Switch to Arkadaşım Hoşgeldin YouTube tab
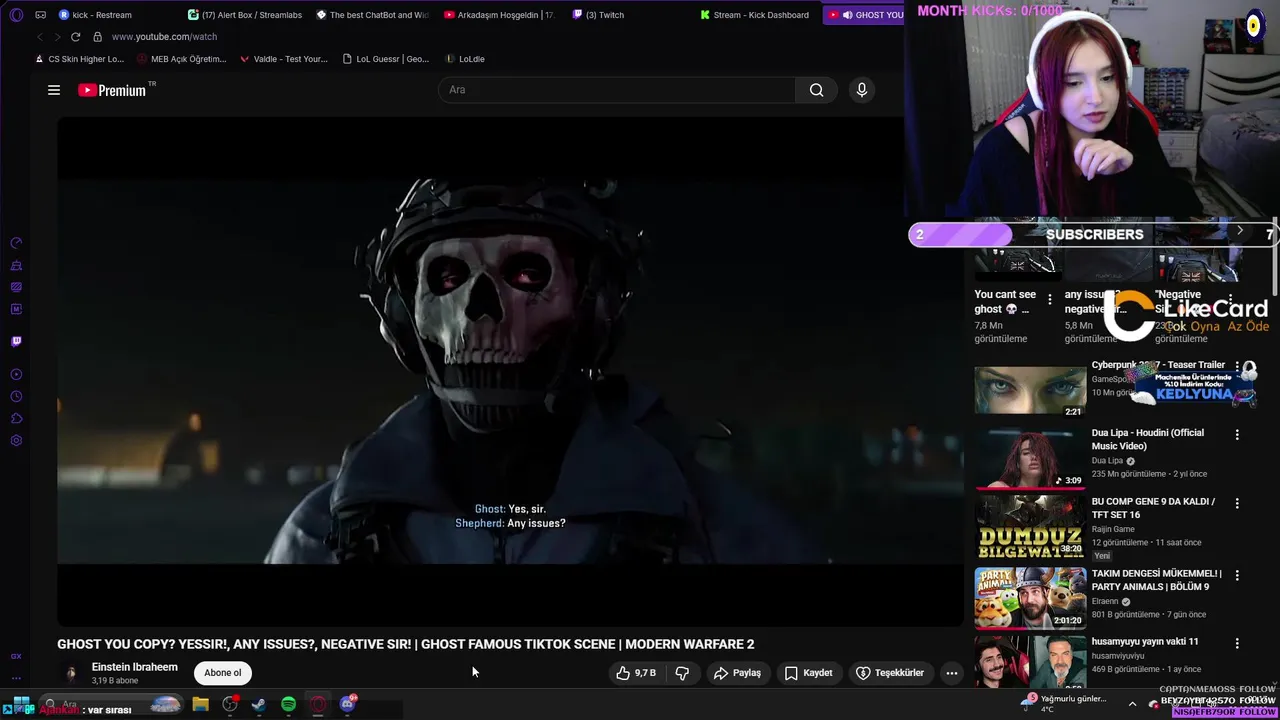This screenshot has height=720, width=1280. click(x=500, y=15)
